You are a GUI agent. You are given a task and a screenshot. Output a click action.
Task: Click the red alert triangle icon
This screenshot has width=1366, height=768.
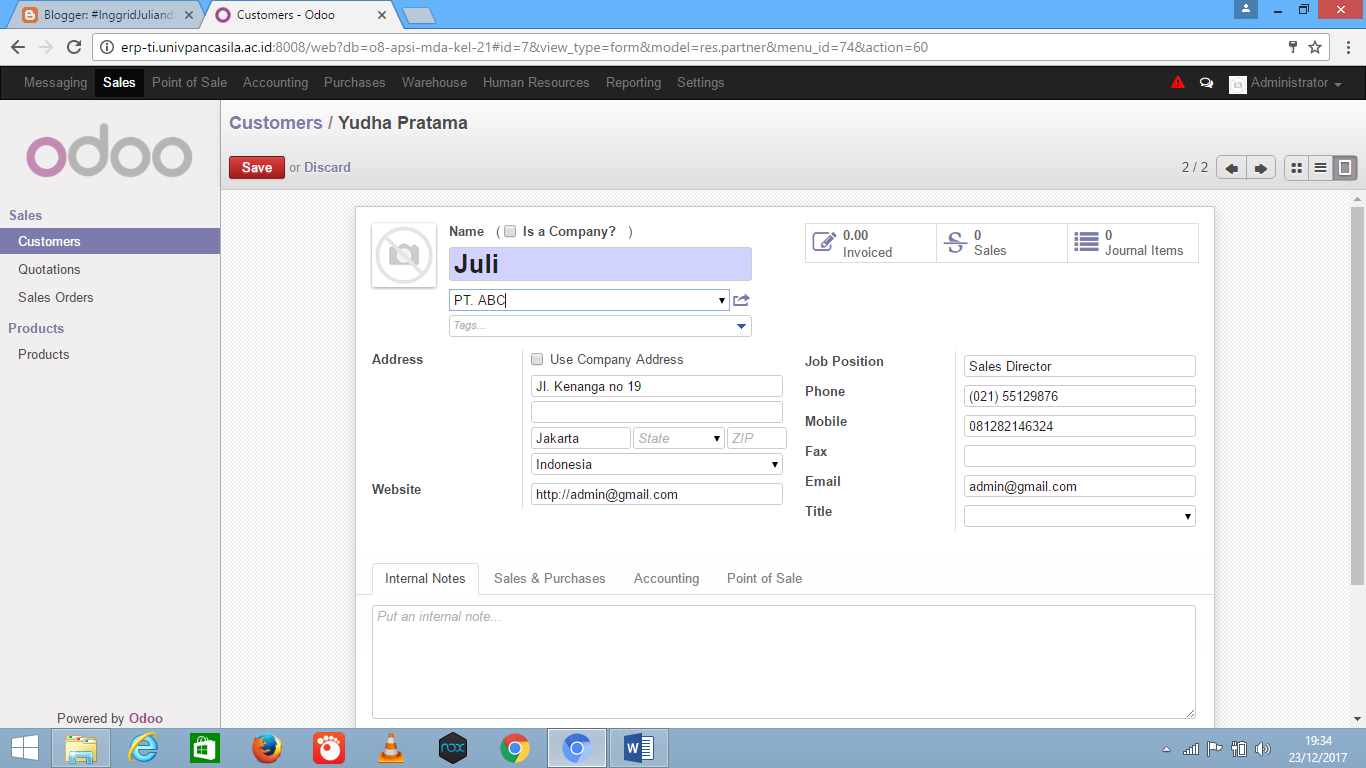1178,82
